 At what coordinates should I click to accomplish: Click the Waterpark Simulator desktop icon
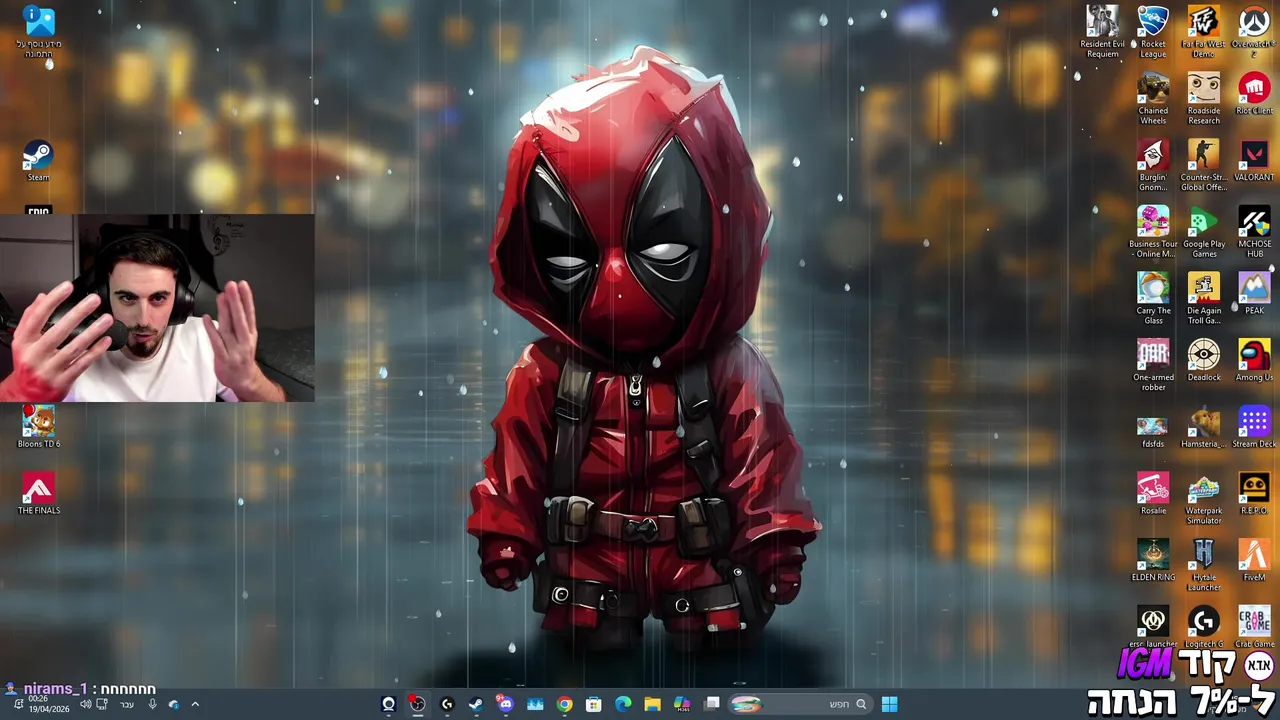point(1203,499)
